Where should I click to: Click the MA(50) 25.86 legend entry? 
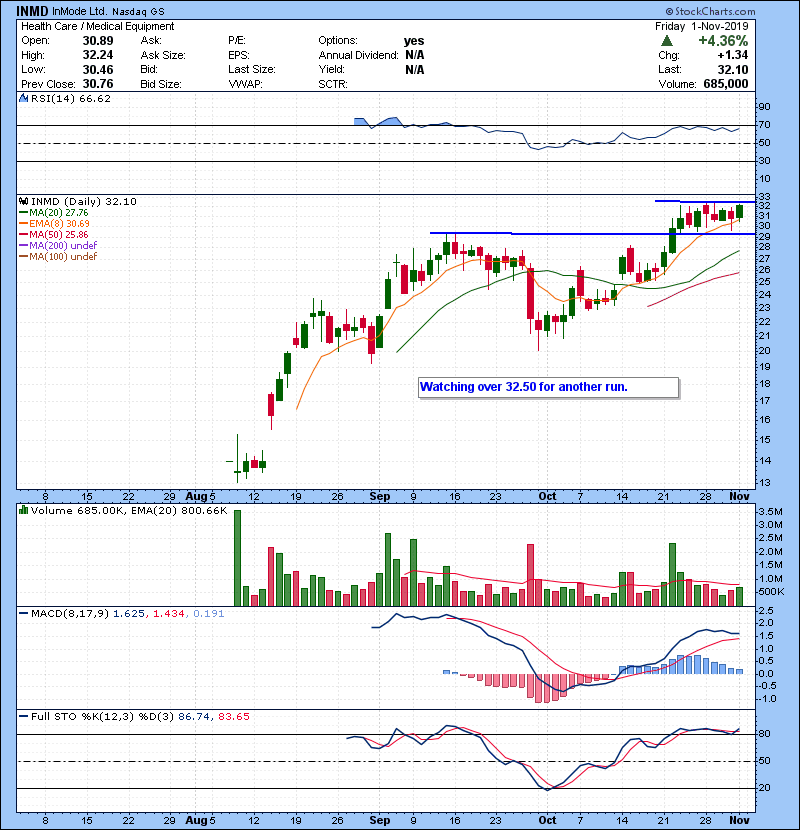[53, 234]
